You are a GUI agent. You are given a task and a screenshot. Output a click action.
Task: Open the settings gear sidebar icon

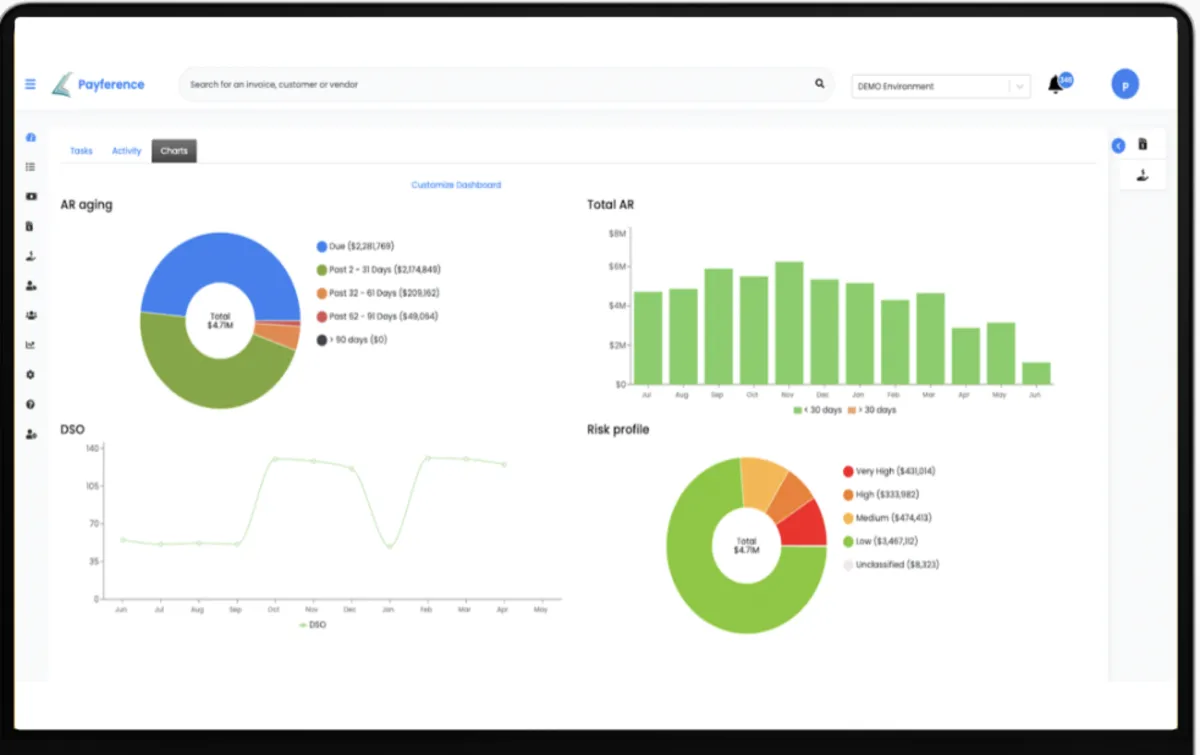tap(31, 375)
